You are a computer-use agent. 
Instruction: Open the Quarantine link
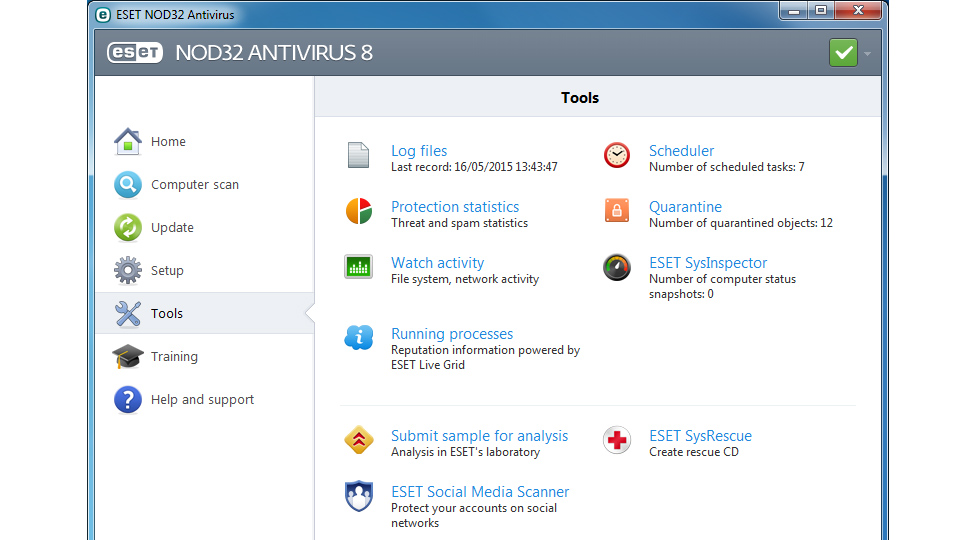point(685,207)
